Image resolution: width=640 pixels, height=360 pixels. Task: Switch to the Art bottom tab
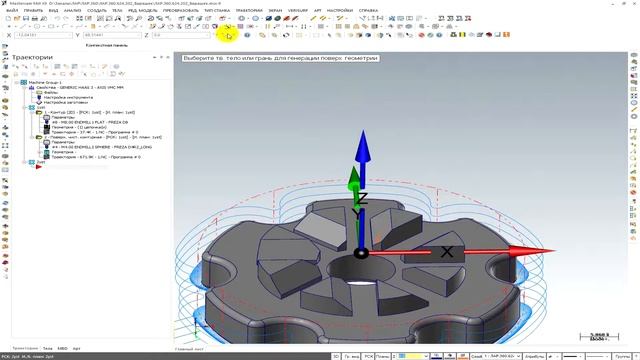coord(76,349)
